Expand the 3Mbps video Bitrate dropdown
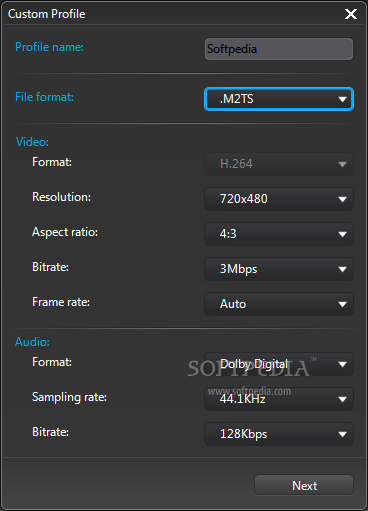Screen dimensions: 368x511 pyautogui.click(x=279, y=269)
